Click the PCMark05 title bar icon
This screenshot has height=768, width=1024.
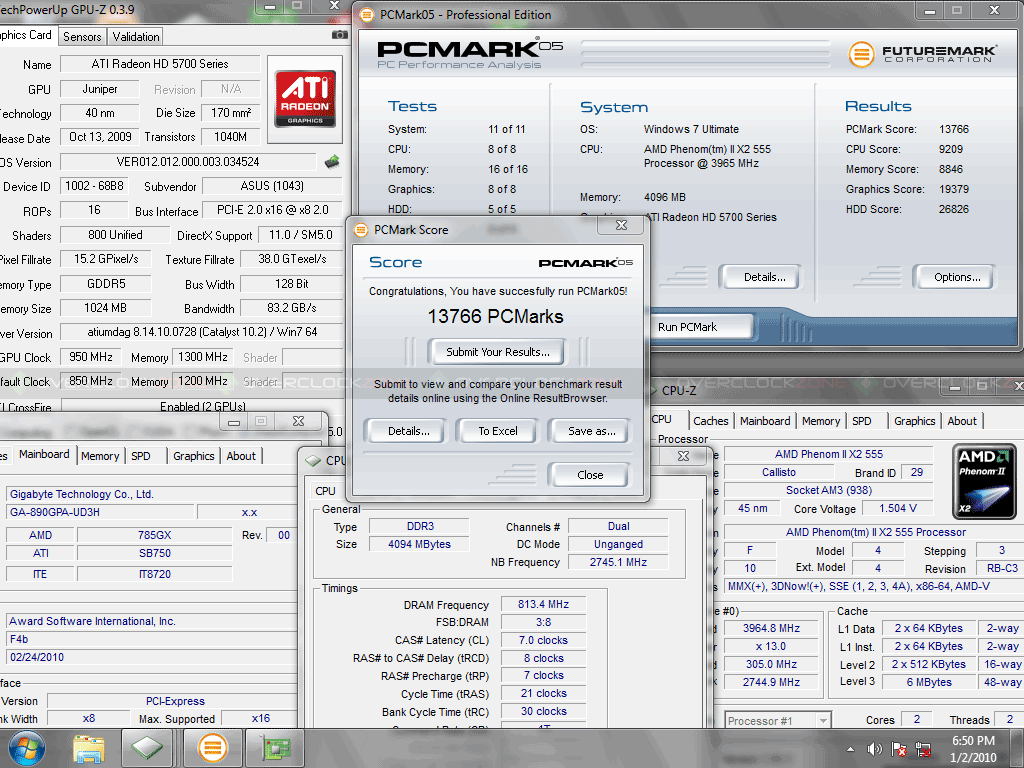click(367, 14)
